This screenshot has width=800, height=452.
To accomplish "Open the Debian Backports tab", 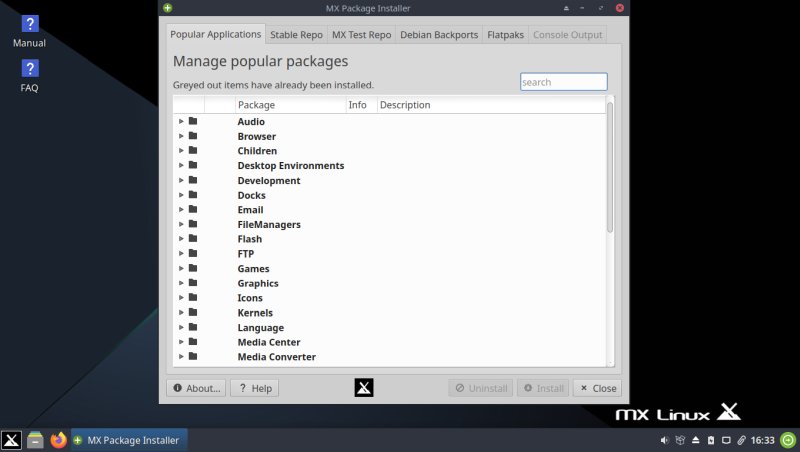I will [x=439, y=35].
